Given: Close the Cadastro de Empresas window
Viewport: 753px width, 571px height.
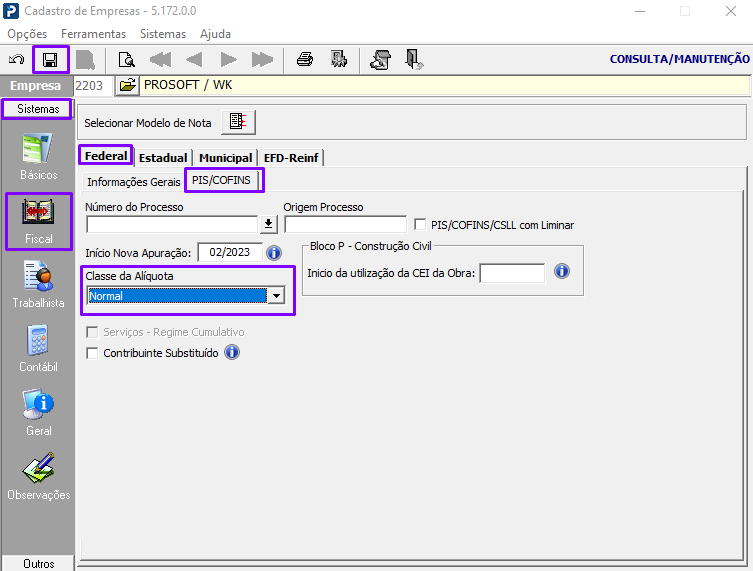Looking at the screenshot, I should pos(730,11).
